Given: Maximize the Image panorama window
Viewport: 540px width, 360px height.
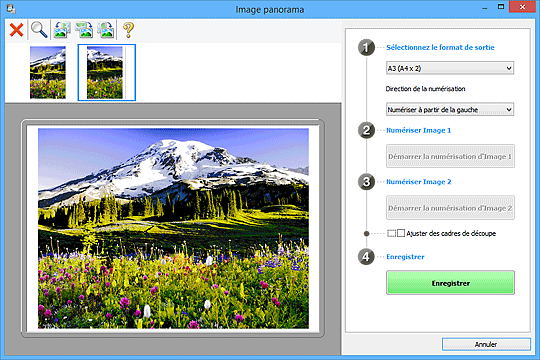Looking at the screenshot, I should (501, 7).
